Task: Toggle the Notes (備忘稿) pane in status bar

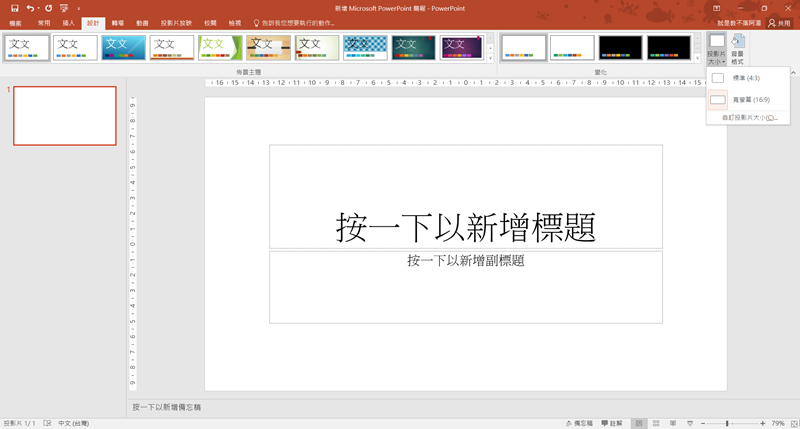Action: click(579, 423)
